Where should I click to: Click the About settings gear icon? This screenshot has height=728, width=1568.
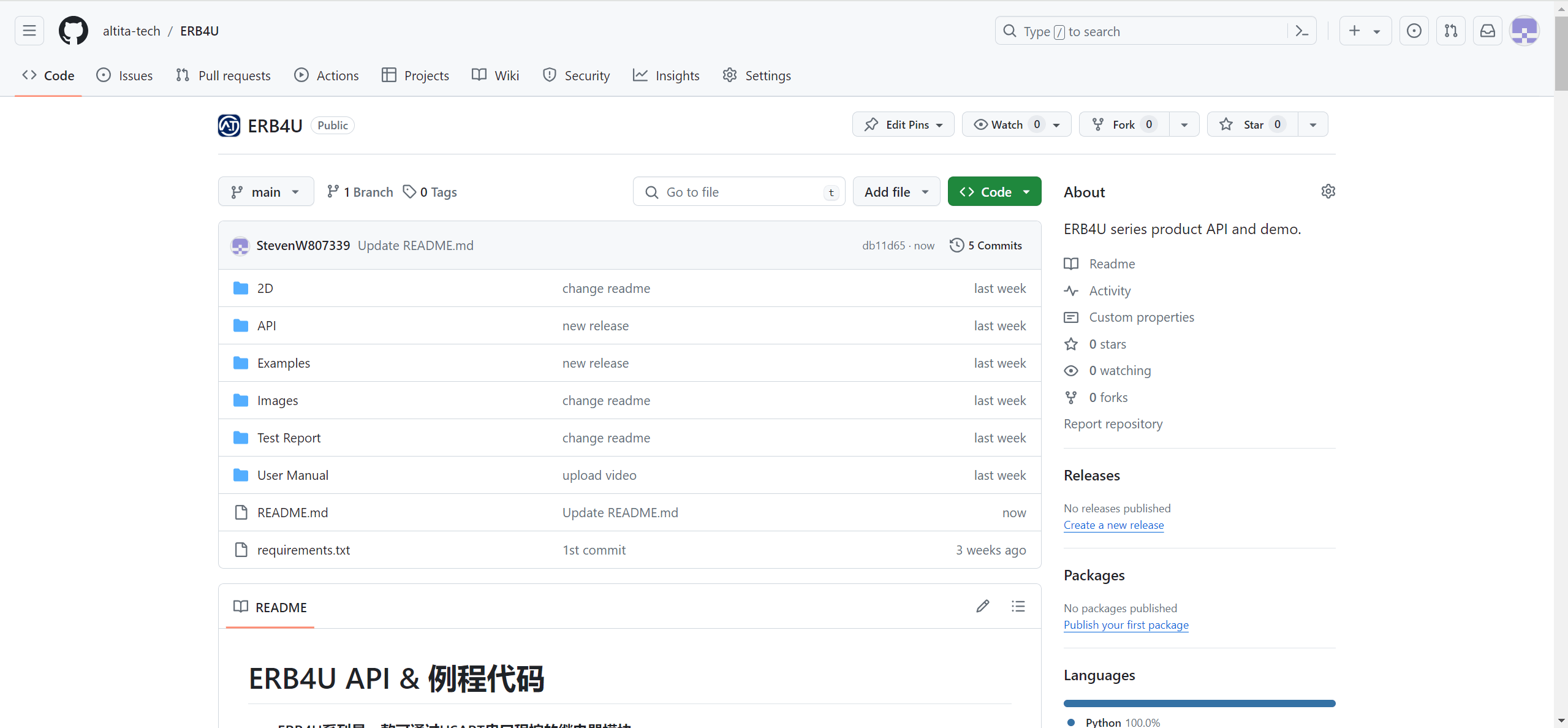1328,191
